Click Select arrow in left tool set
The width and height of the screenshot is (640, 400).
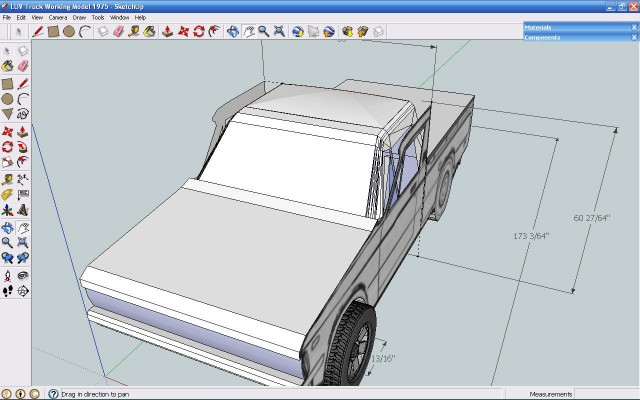click(7, 51)
